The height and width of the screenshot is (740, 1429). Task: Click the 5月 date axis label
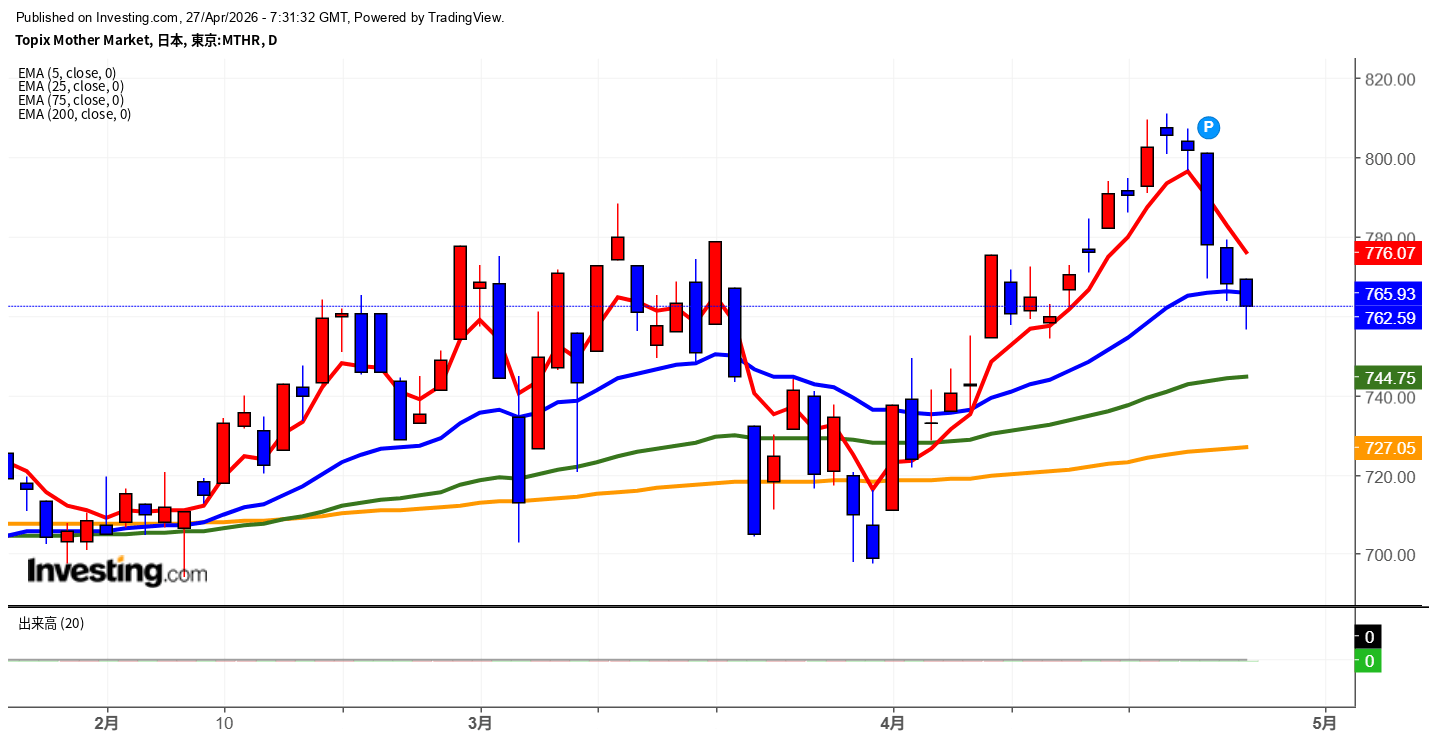(x=1325, y=722)
